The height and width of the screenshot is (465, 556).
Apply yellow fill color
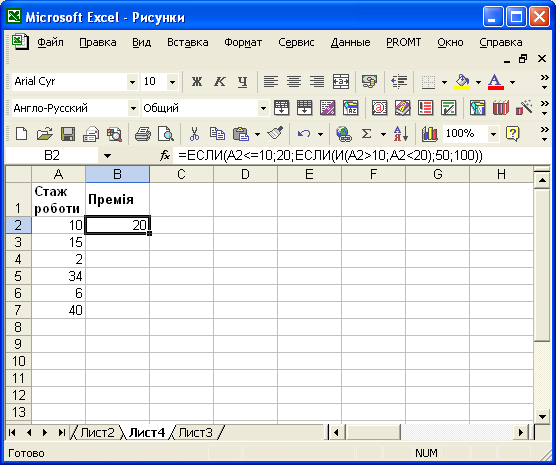coord(462,82)
